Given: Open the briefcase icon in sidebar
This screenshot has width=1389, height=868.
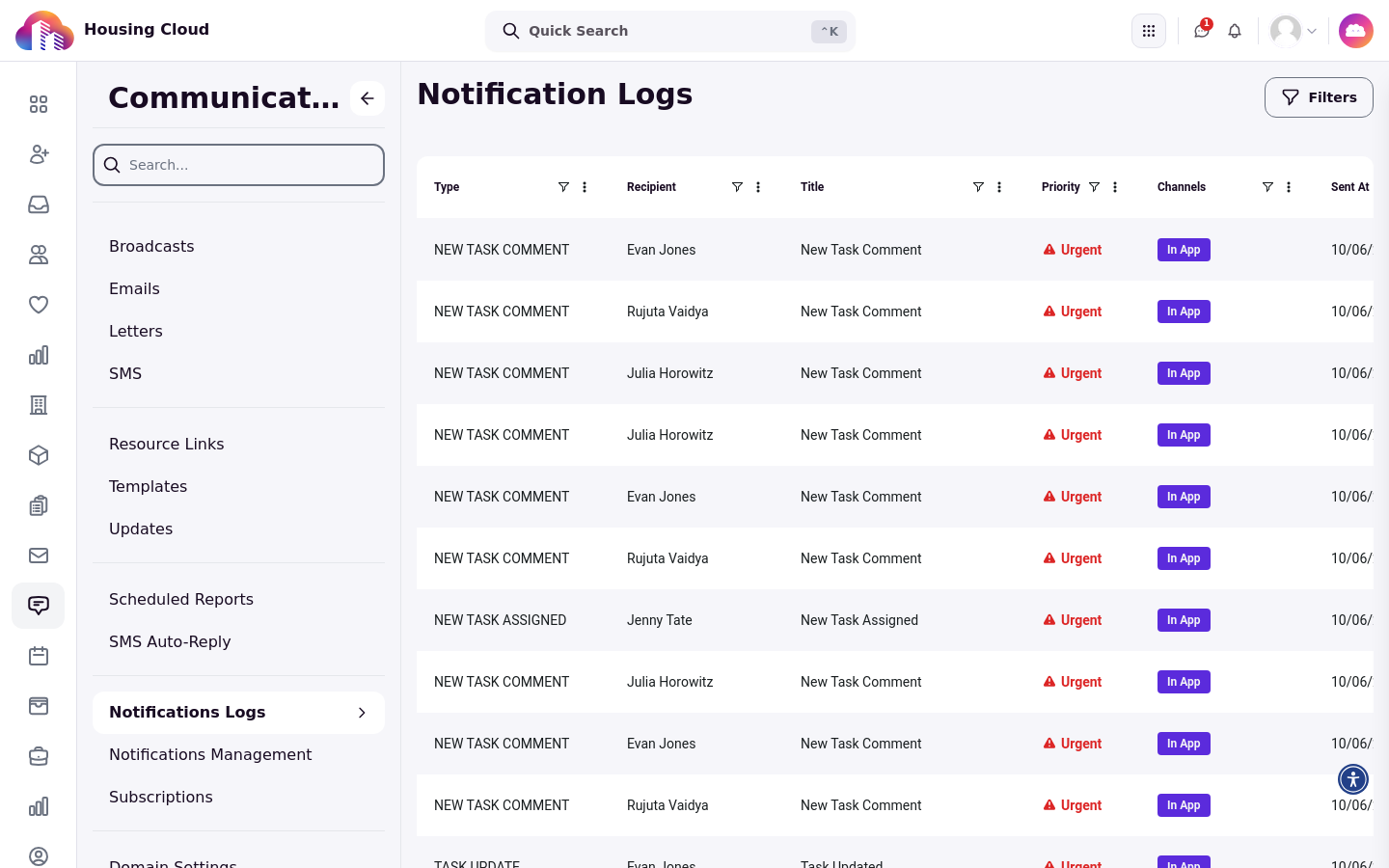Looking at the screenshot, I should coord(39,756).
